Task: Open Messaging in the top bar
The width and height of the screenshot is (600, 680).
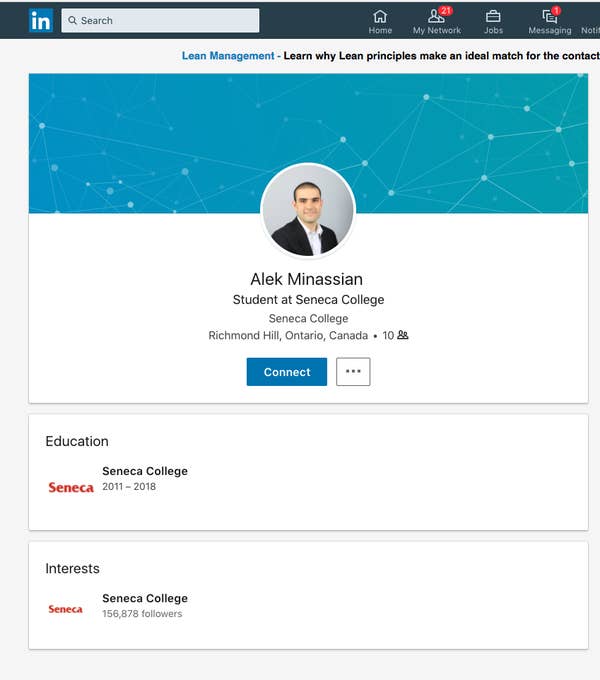Action: (x=550, y=21)
